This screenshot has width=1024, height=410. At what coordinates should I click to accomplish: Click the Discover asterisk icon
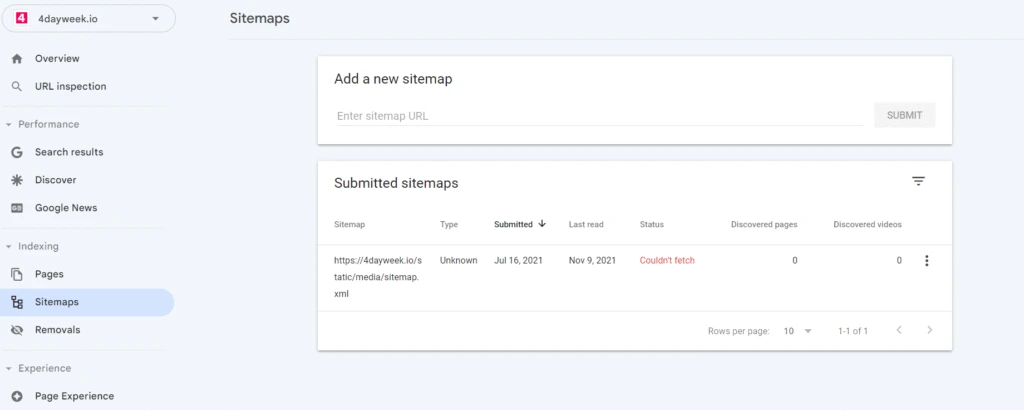(17, 180)
